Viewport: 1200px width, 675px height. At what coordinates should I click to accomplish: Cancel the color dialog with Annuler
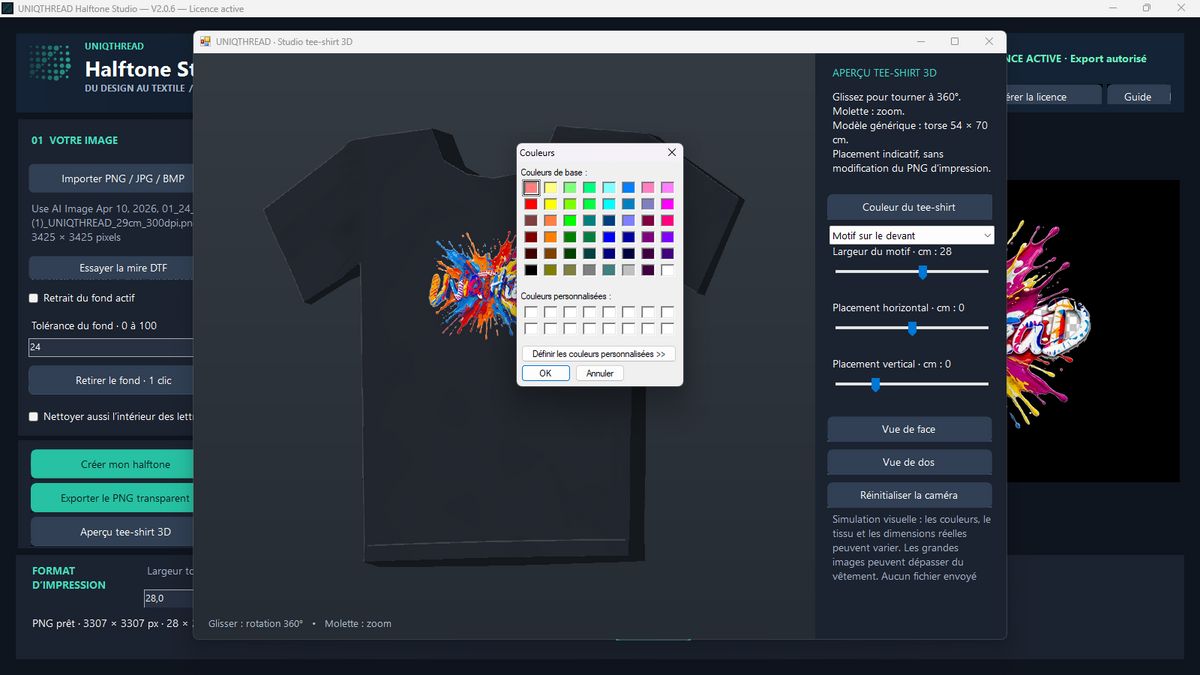(600, 373)
